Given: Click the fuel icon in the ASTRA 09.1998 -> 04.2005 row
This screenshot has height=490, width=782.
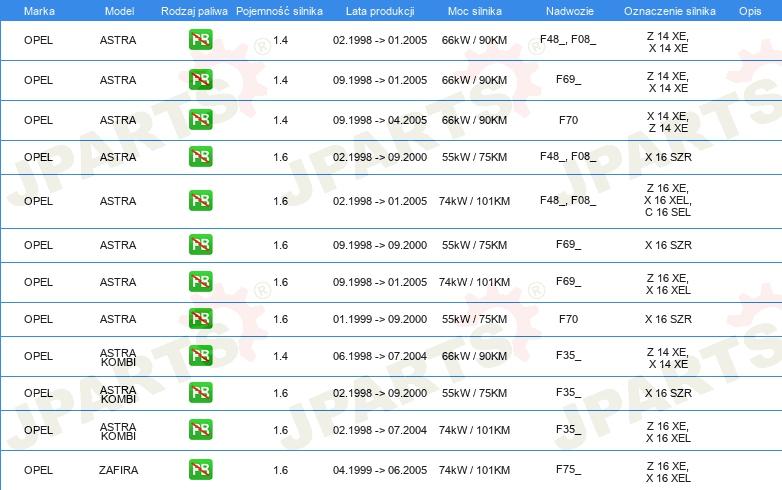Looking at the screenshot, I should pos(200,120).
